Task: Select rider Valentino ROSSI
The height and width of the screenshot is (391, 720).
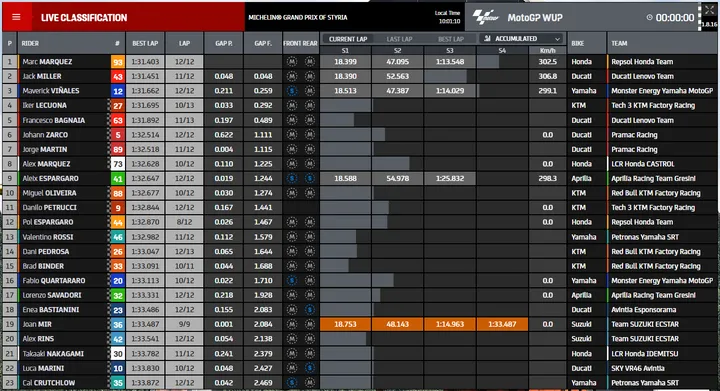Action: click(47, 237)
